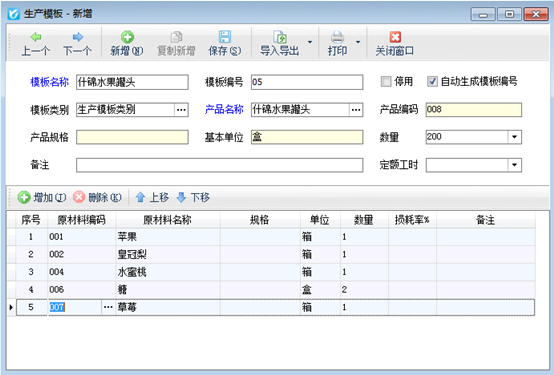Open the 打印 dropdown arrow
Image resolution: width=554 pixels, height=375 pixels.
pyautogui.click(x=358, y=42)
